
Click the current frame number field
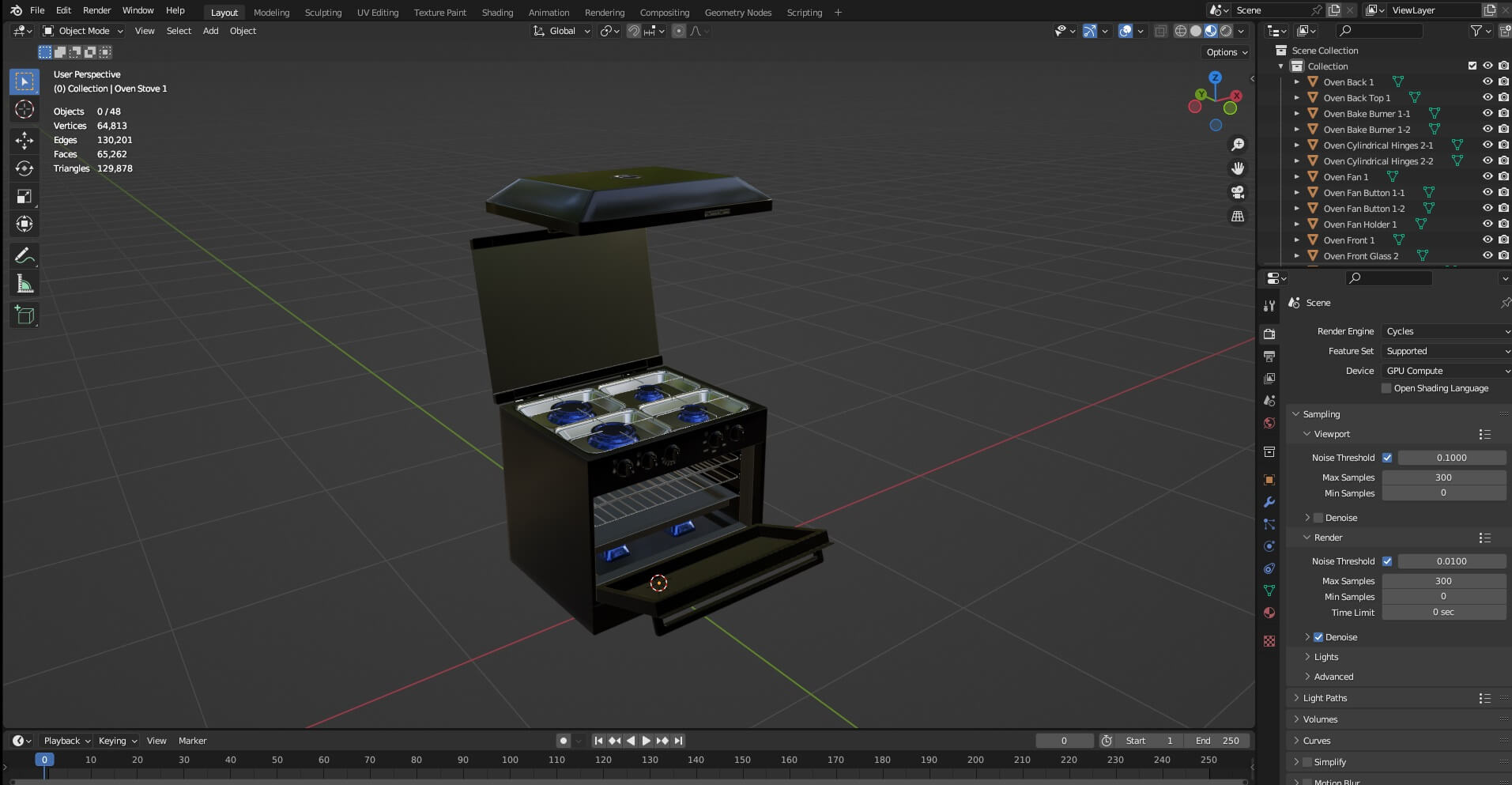(1064, 741)
